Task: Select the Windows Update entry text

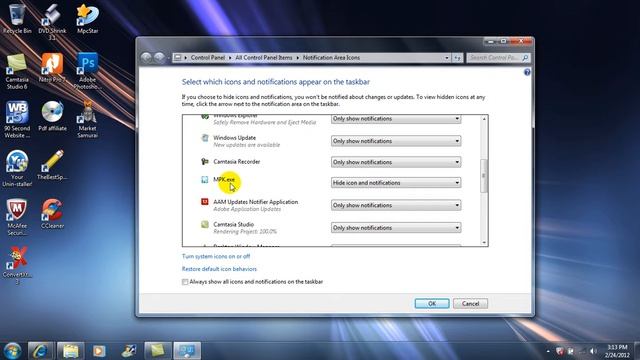Action: coord(234,138)
